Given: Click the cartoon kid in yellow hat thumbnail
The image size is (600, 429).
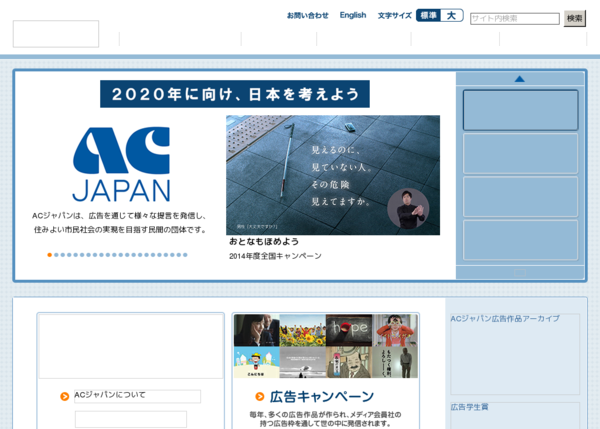Looking at the screenshot, I should pyautogui.click(x=257, y=362).
